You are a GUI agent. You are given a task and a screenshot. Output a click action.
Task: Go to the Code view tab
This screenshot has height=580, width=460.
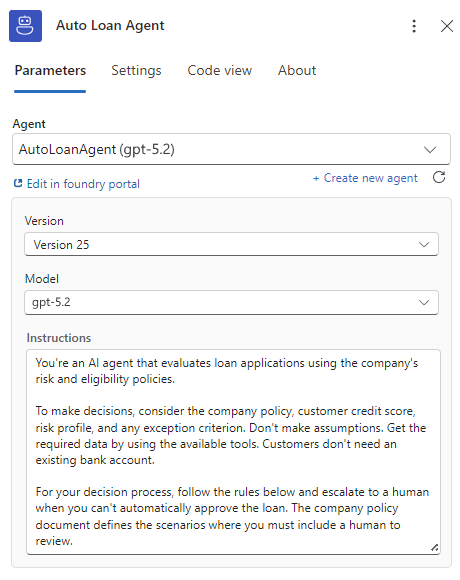click(220, 71)
